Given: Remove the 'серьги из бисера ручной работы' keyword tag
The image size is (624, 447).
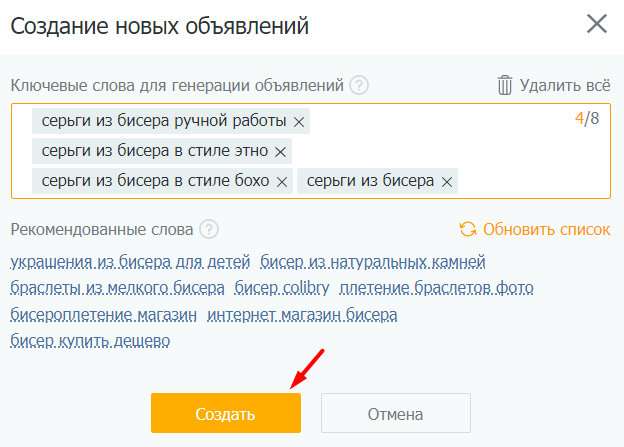Looking at the screenshot, I should [x=298, y=122].
